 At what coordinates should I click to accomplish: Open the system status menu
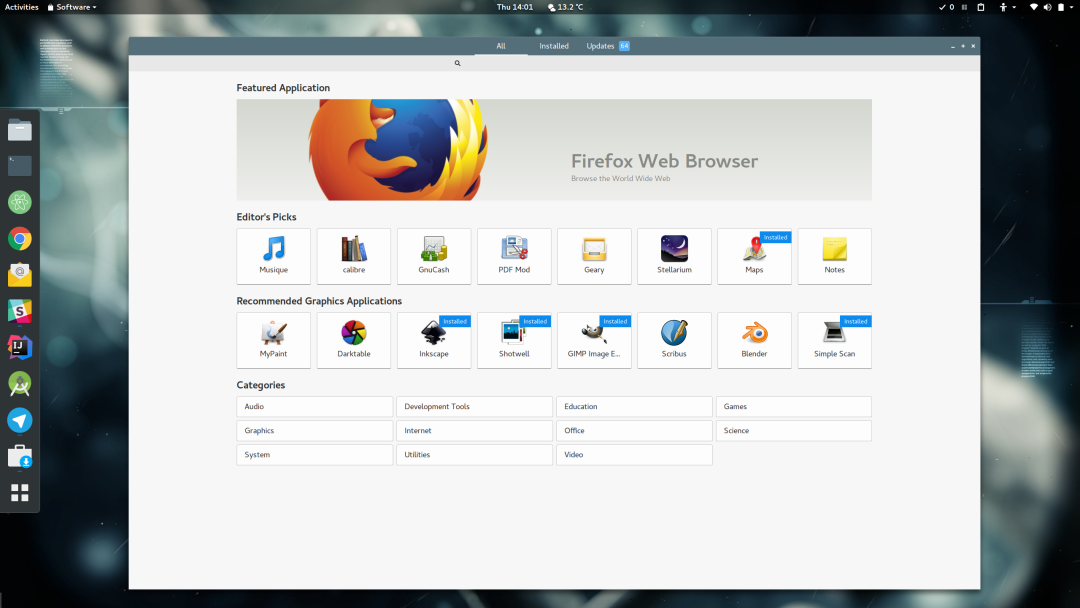[x=1051, y=7]
